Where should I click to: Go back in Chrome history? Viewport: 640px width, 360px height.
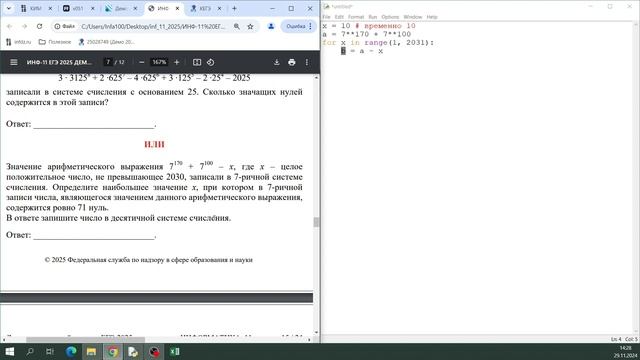(9, 26)
